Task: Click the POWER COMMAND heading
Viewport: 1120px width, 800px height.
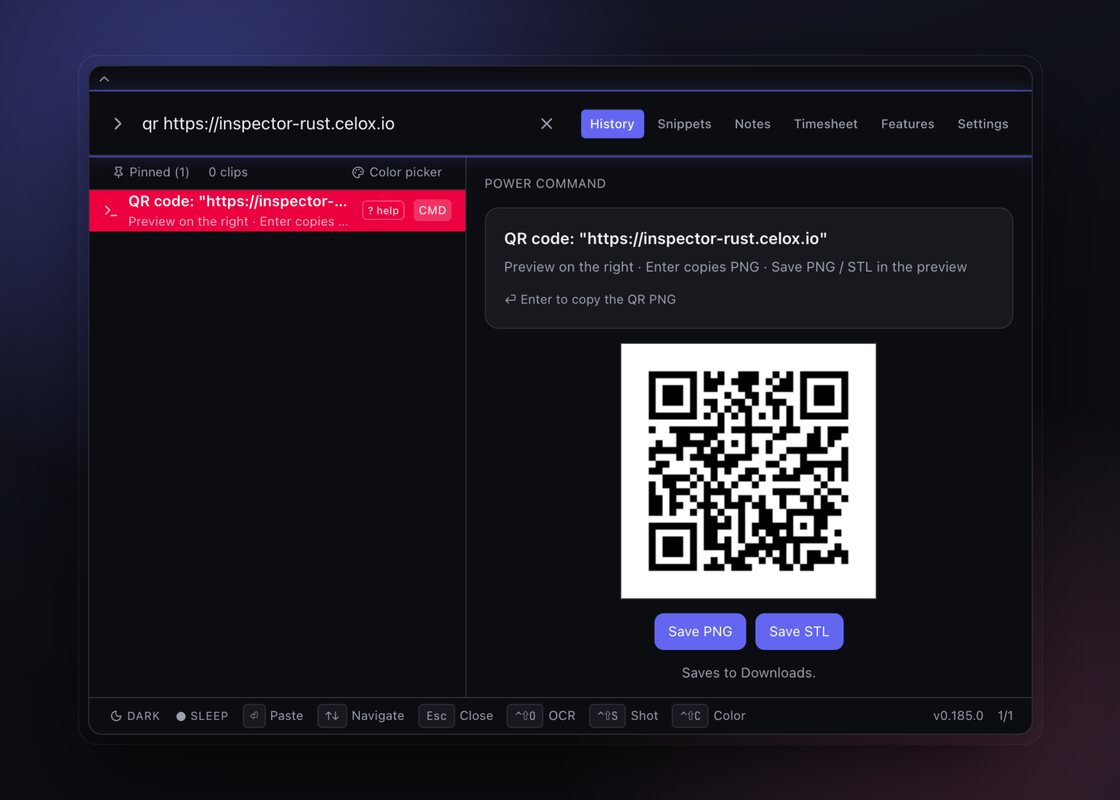Action: 545,184
